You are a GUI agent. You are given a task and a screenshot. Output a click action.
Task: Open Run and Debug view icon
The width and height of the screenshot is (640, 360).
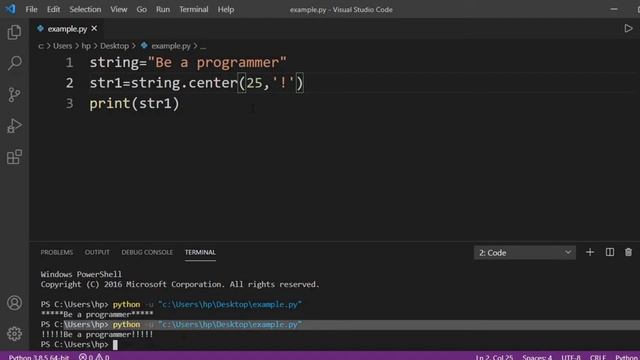point(14,126)
